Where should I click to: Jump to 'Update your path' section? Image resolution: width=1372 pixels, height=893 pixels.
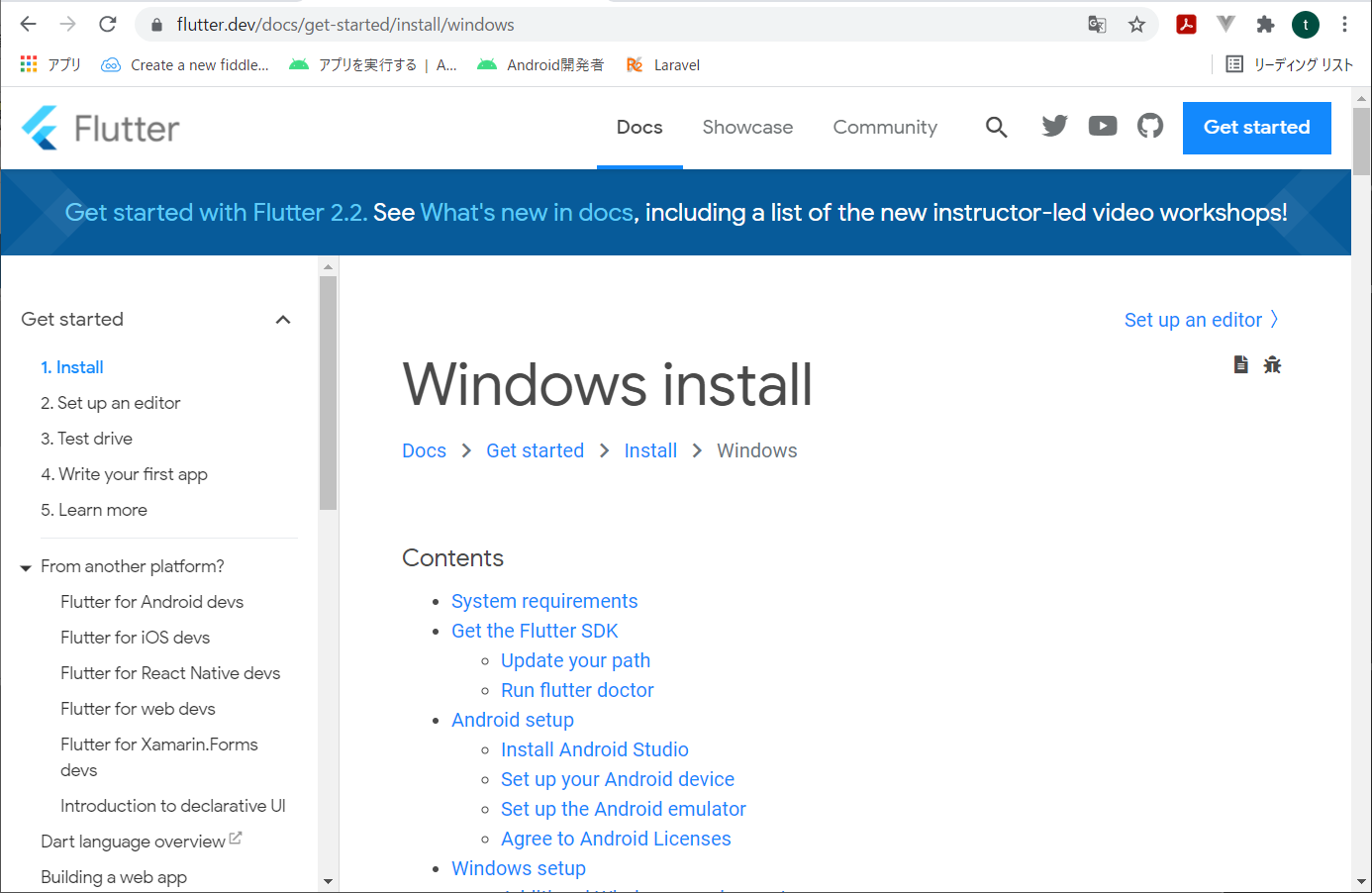tap(575, 660)
